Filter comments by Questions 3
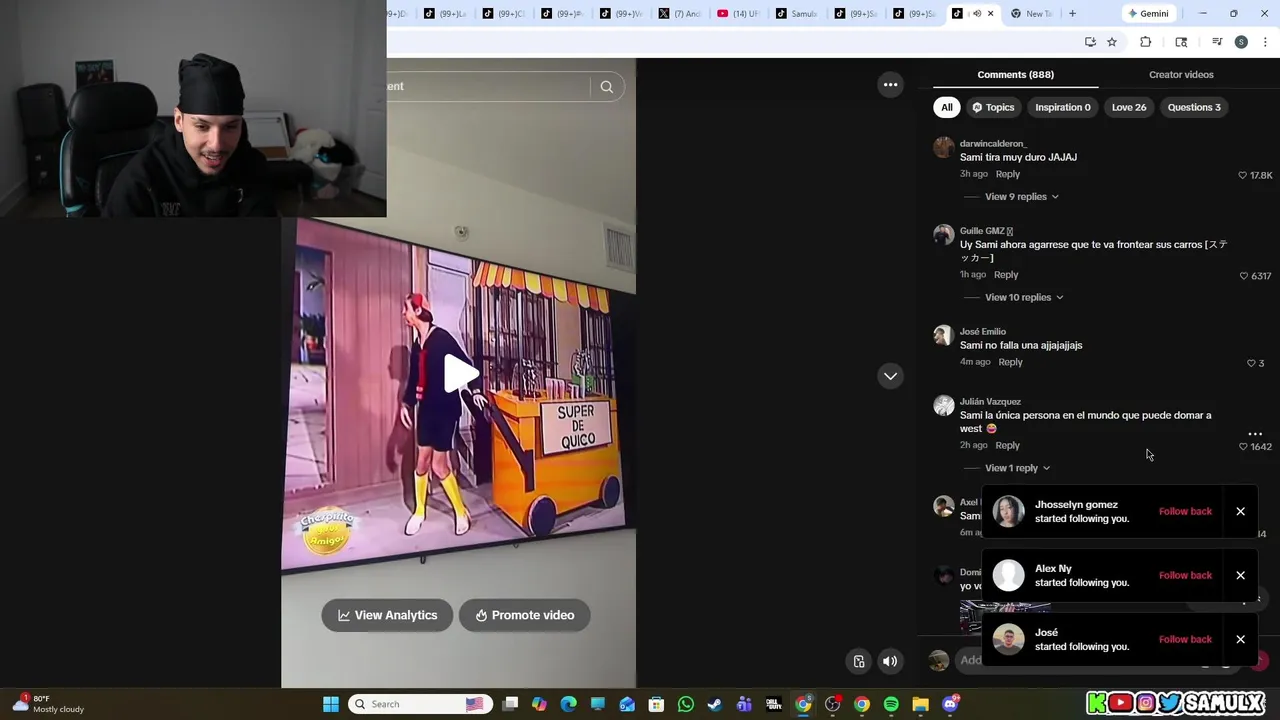Image resolution: width=1280 pixels, height=720 pixels. pos(1194,107)
